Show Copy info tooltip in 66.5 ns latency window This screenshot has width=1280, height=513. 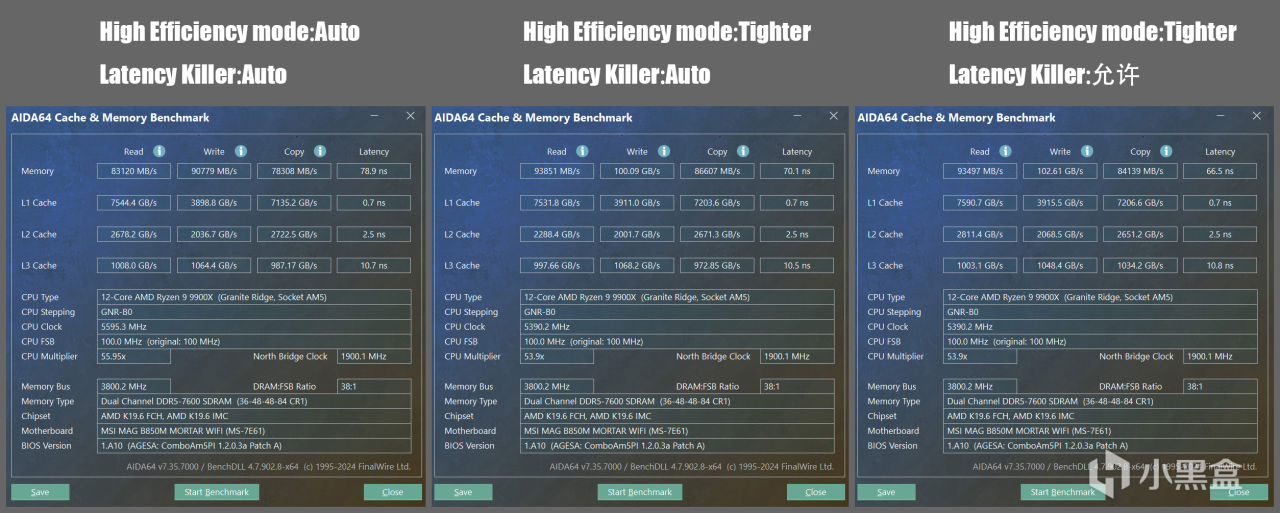click(1166, 151)
